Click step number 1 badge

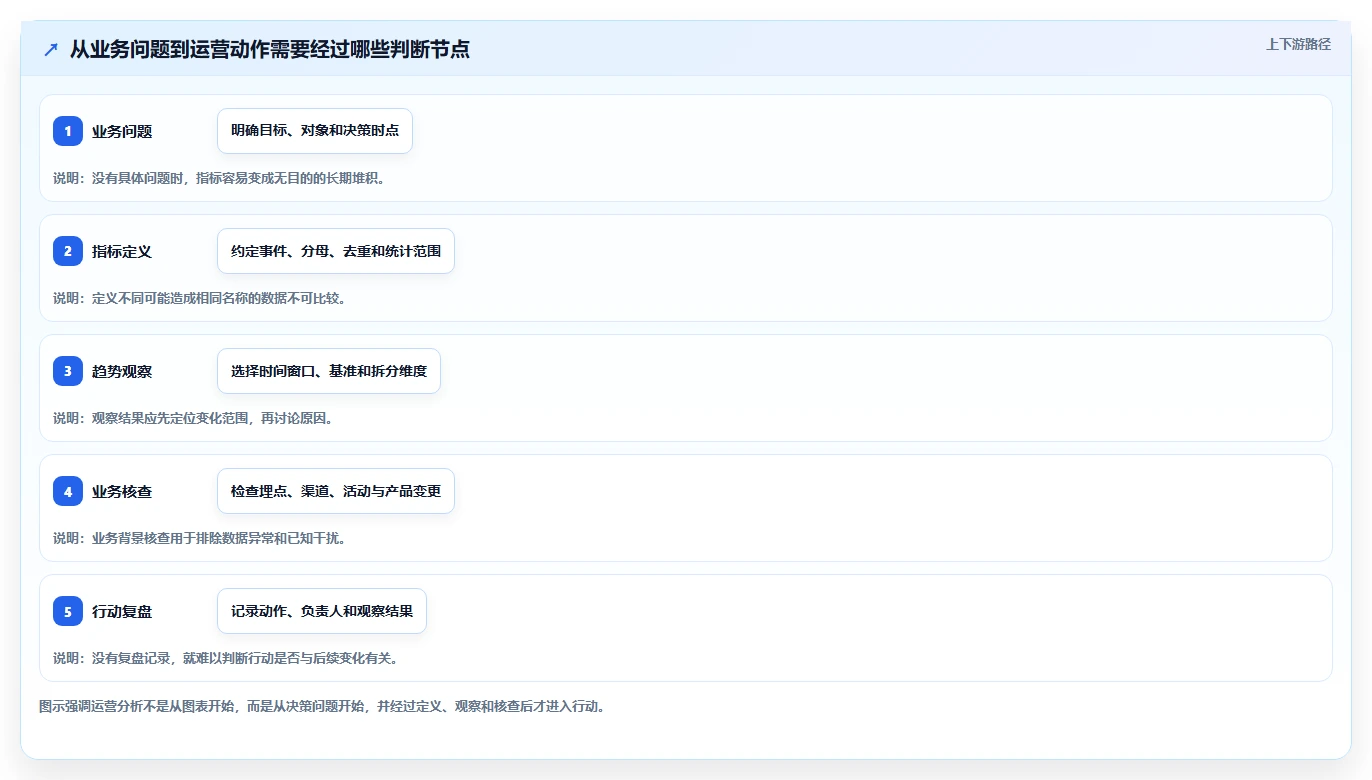68,131
